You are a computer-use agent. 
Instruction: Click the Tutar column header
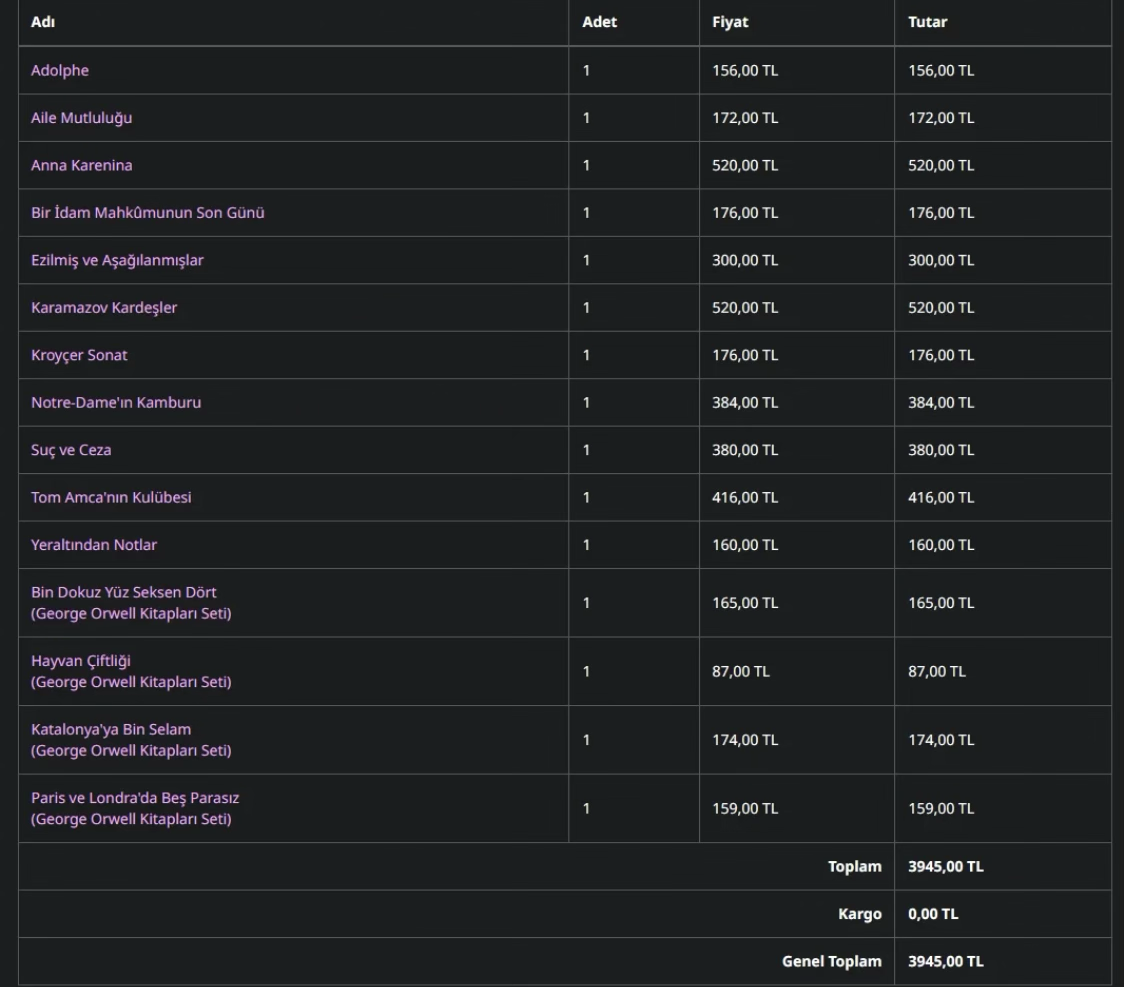(928, 22)
